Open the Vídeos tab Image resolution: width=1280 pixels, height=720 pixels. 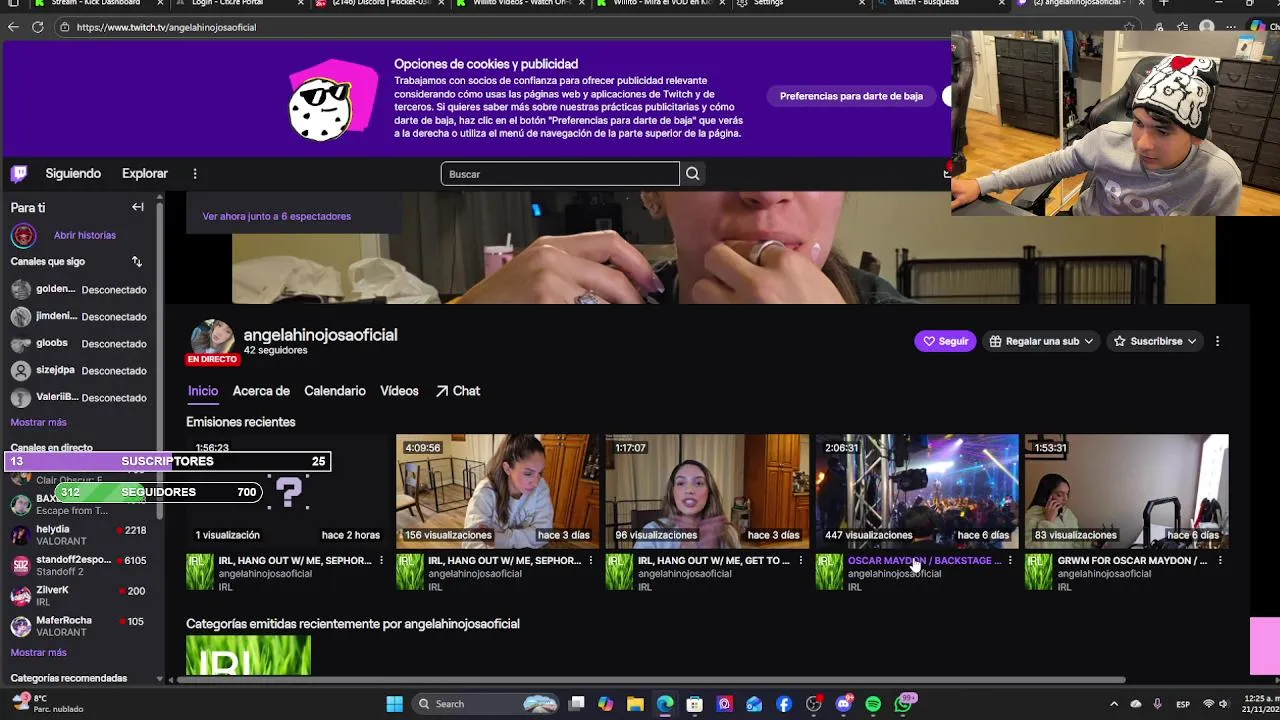click(x=399, y=391)
